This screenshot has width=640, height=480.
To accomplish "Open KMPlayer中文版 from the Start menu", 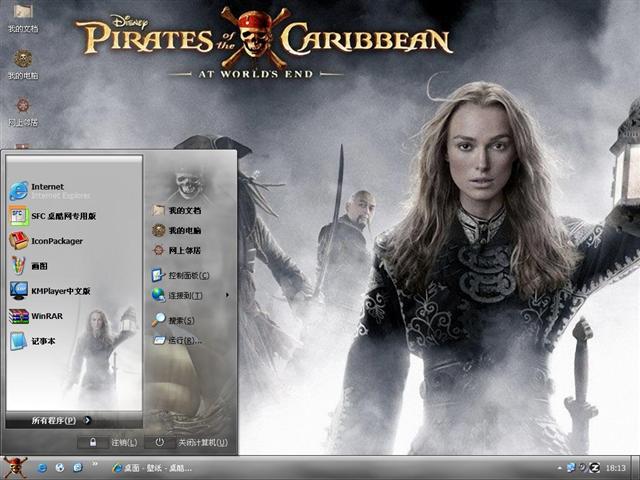I will [x=58, y=291].
